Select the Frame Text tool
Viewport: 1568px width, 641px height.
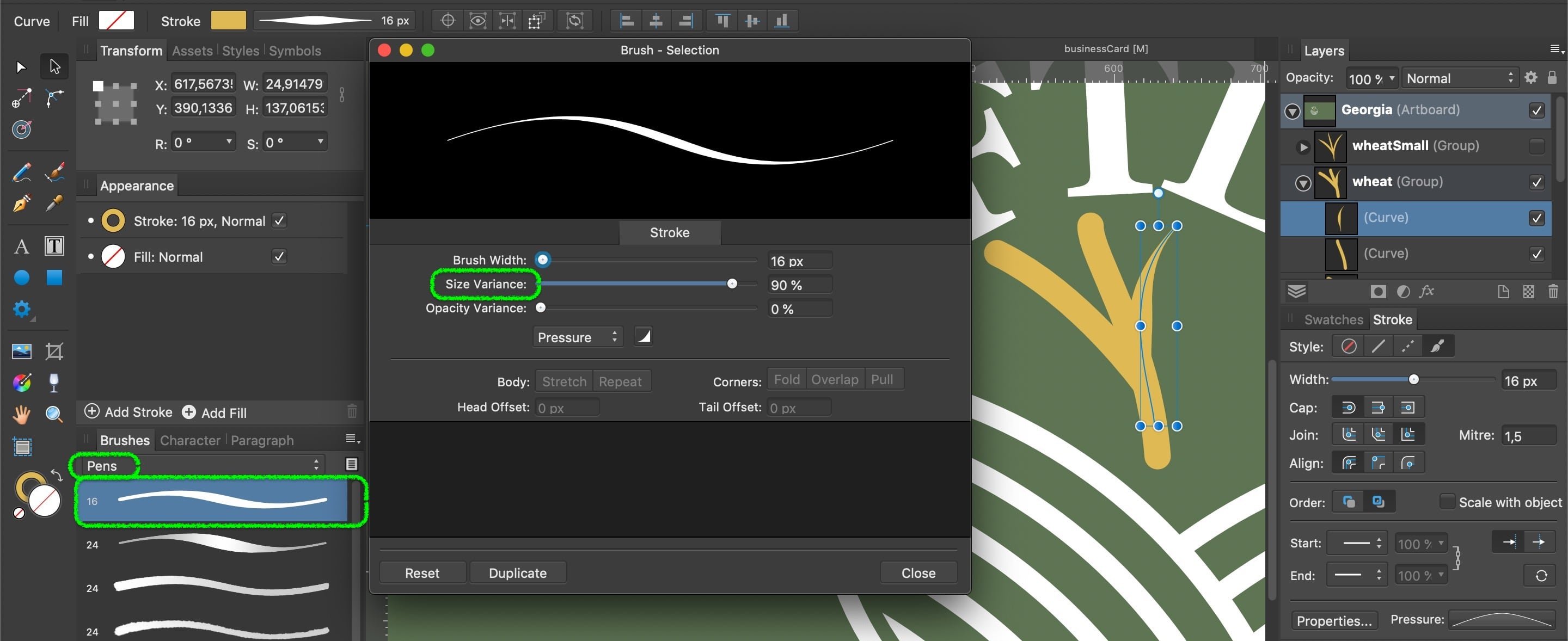click(54, 246)
